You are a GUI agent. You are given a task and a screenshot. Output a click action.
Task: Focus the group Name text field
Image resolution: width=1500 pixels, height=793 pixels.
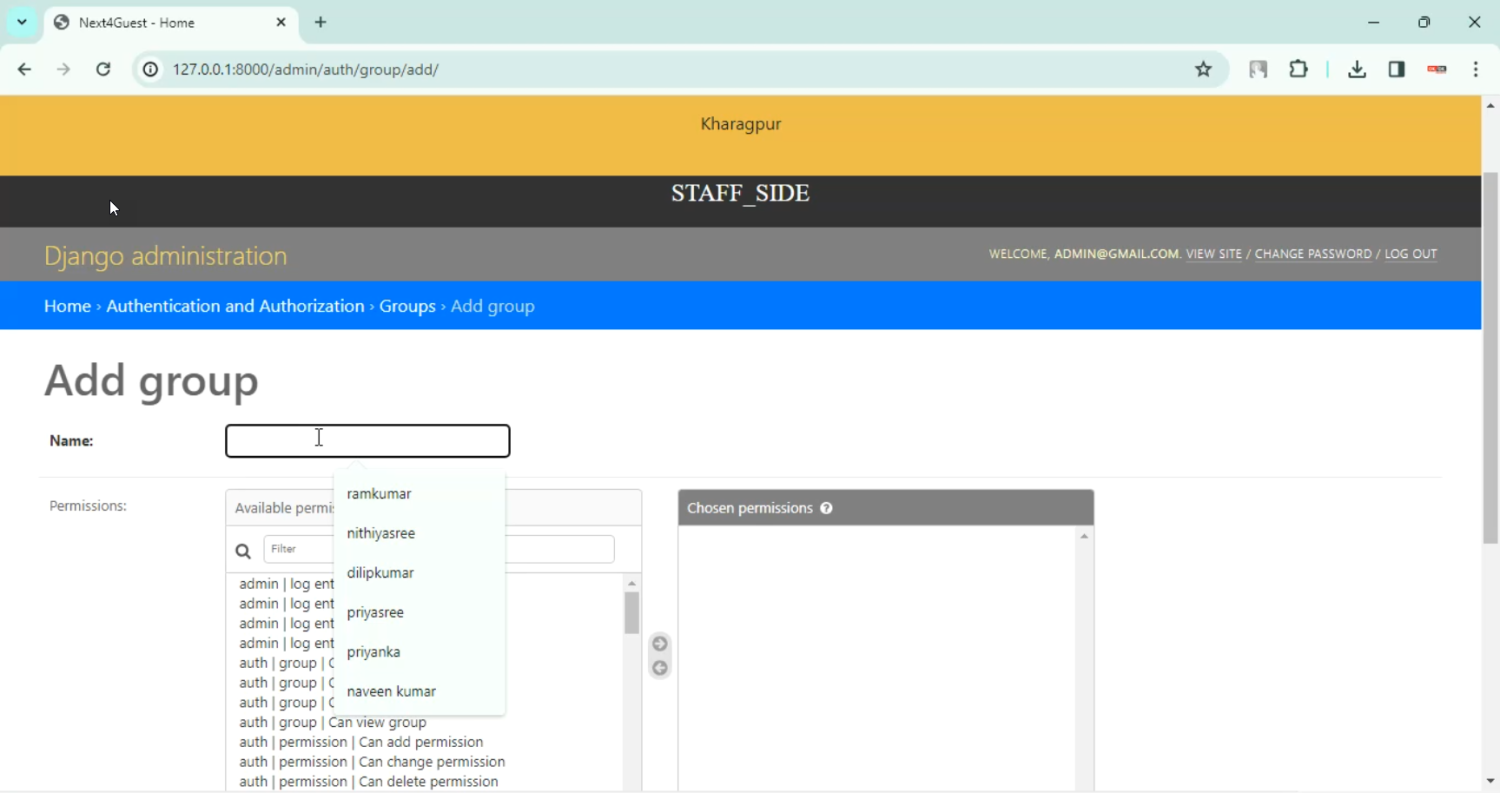[368, 441]
